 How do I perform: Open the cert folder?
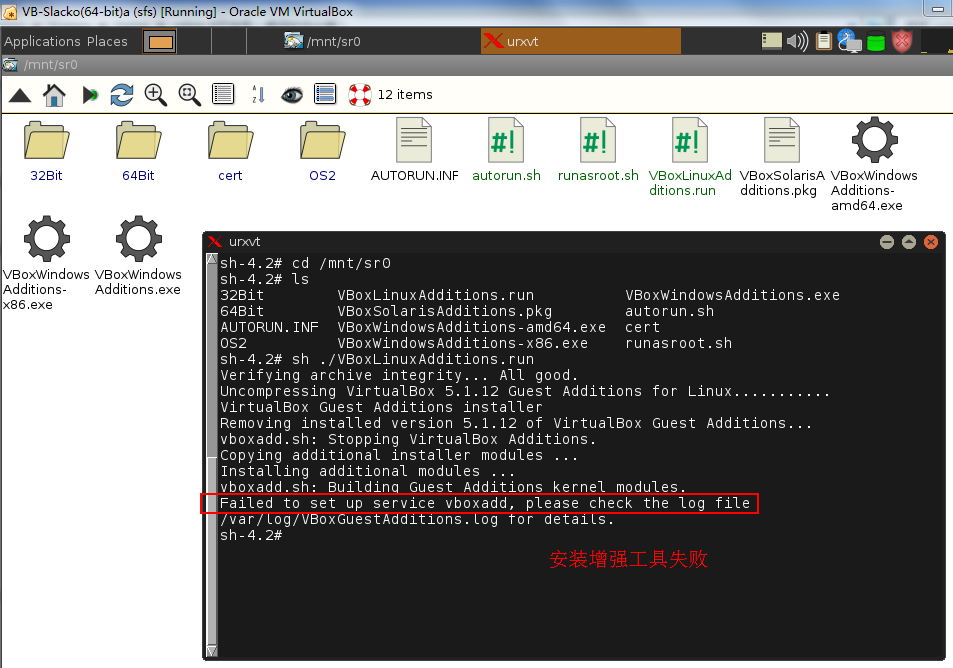pyautogui.click(x=230, y=151)
